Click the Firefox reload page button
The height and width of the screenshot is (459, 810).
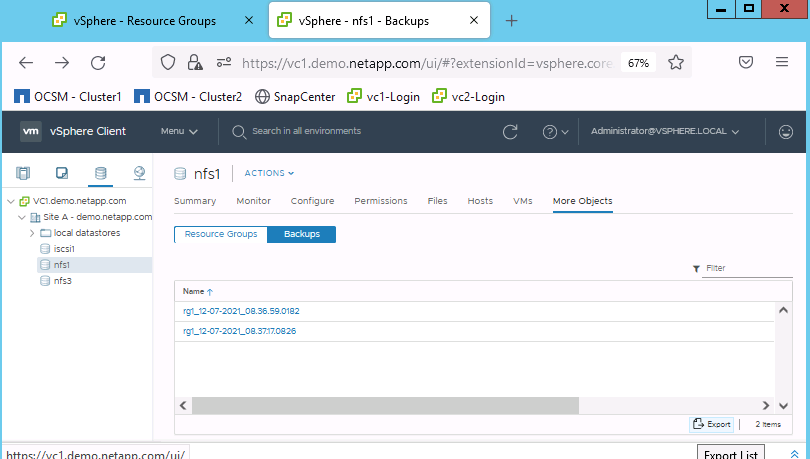coord(98,62)
